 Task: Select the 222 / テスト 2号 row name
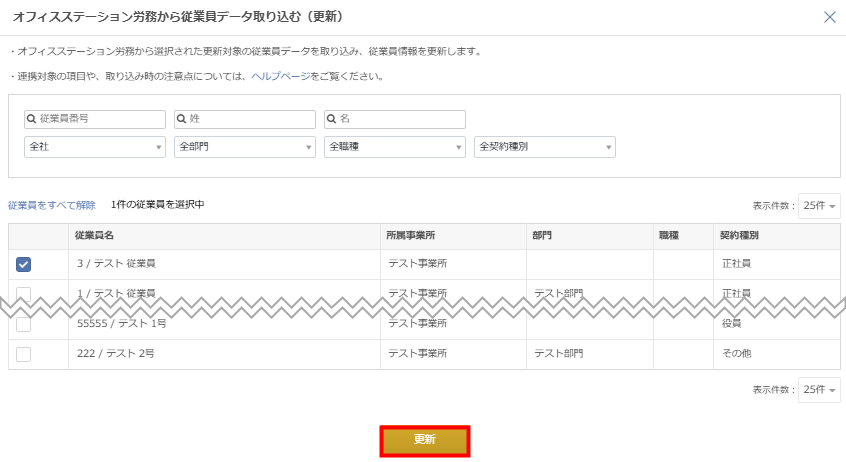tap(116, 354)
